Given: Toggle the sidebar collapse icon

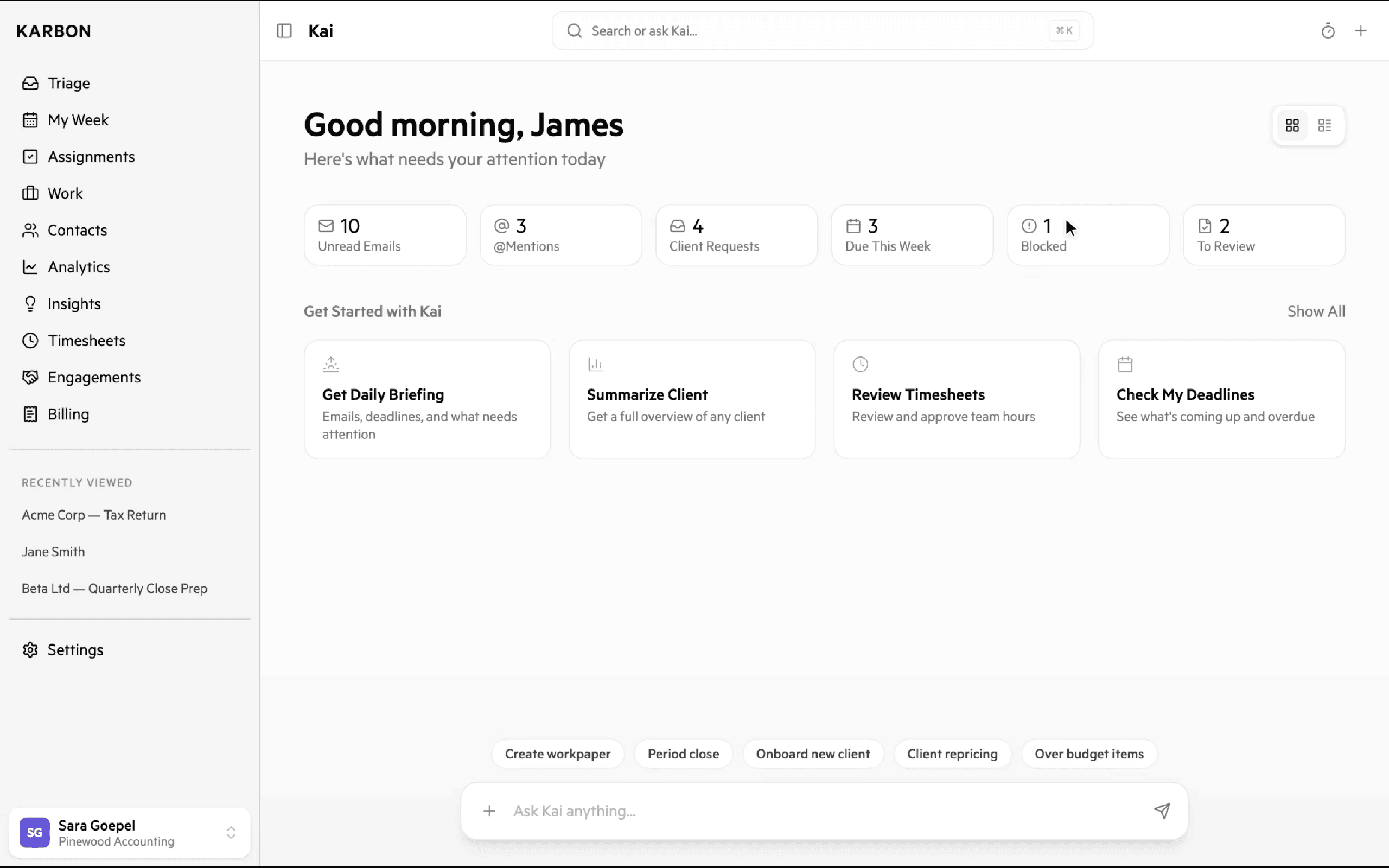Looking at the screenshot, I should pos(284,31).
